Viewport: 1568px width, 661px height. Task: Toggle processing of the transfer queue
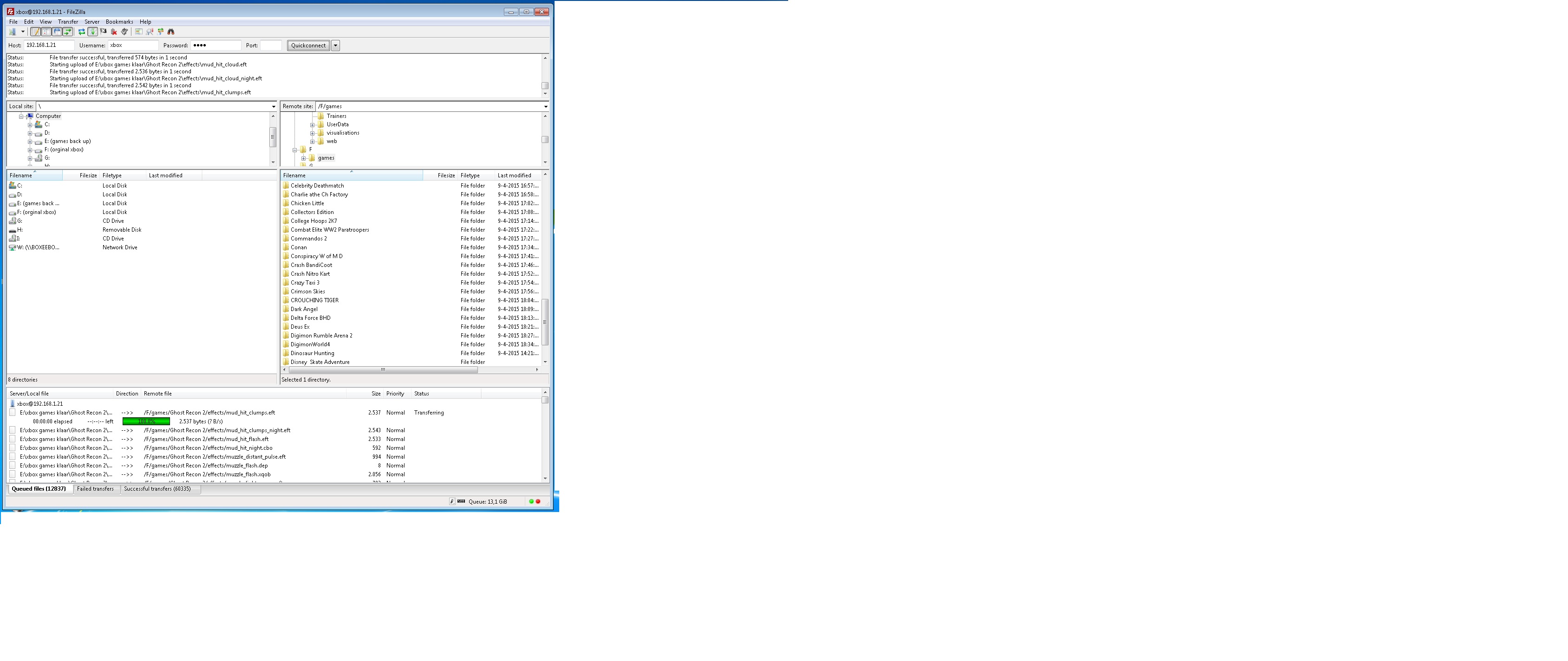92,32
